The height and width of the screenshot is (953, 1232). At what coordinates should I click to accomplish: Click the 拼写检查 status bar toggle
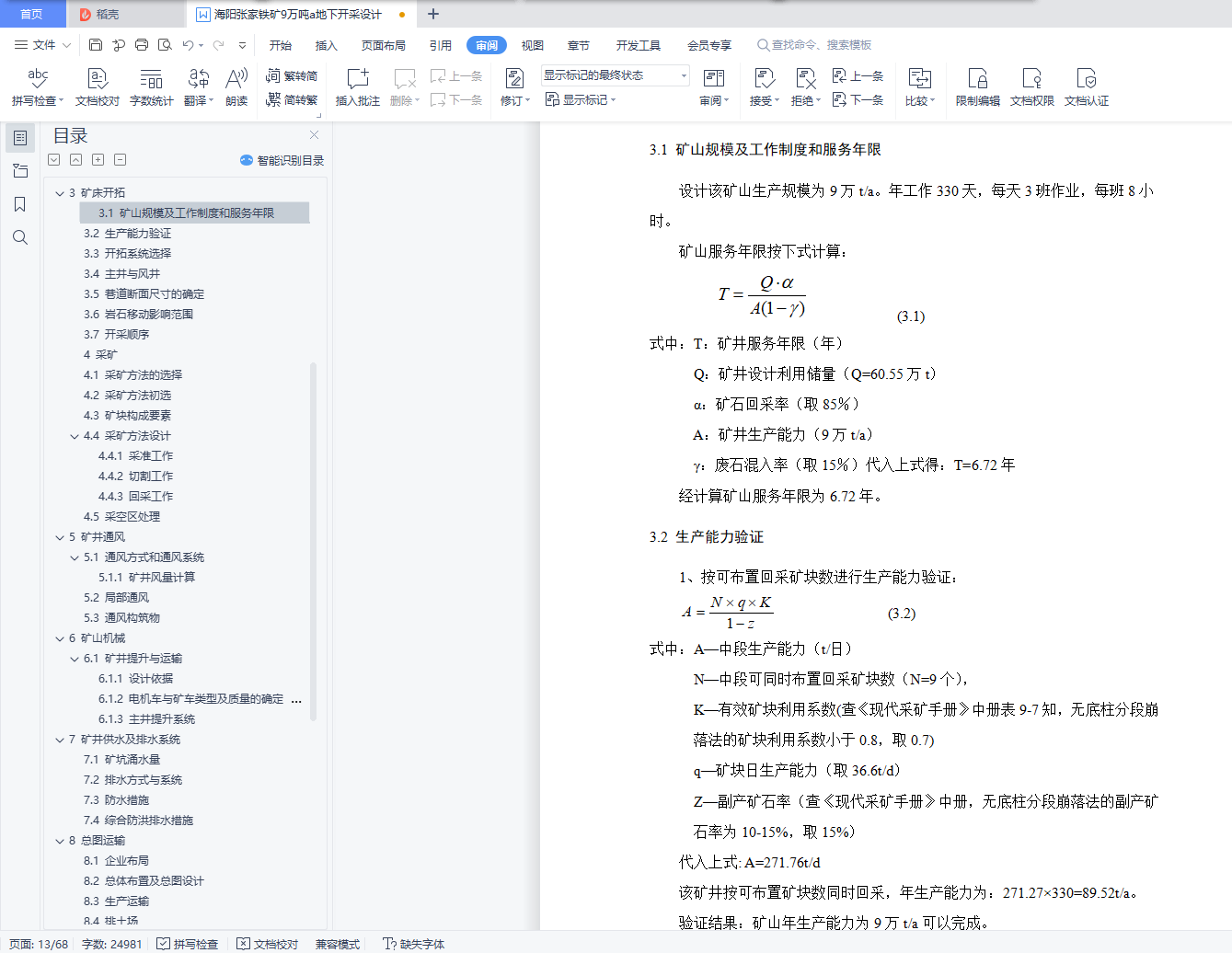[x=188, y=944]
